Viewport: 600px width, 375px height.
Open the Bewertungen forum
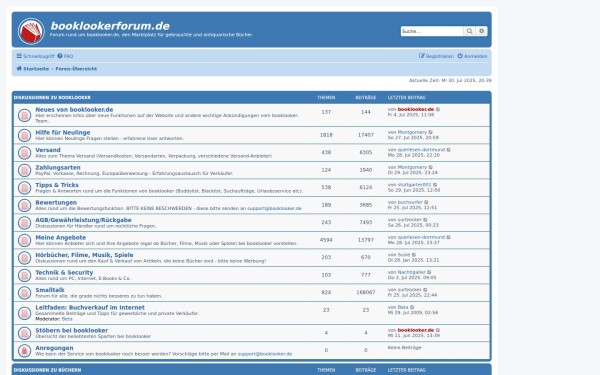click(56, 202)
